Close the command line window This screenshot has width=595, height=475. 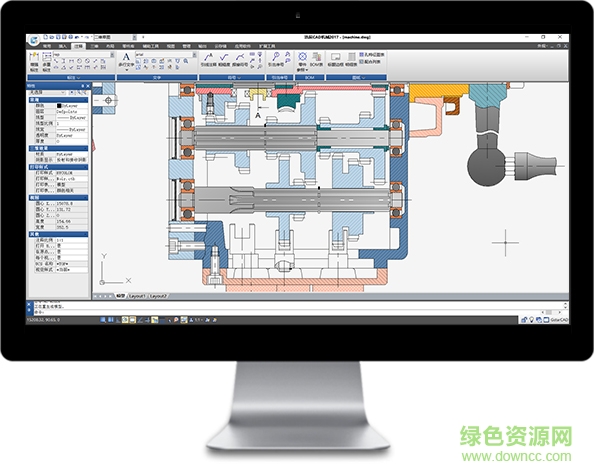pos(29,304)
